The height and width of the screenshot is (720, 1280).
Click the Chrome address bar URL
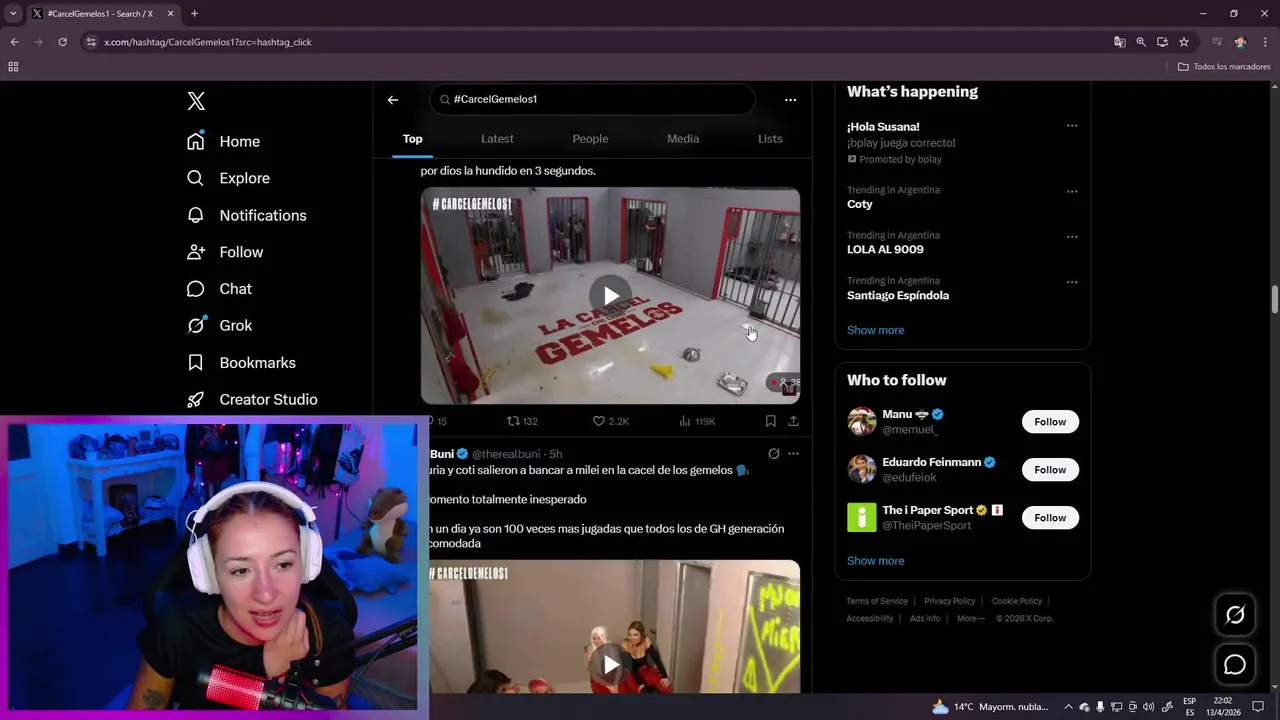point(208,42)
